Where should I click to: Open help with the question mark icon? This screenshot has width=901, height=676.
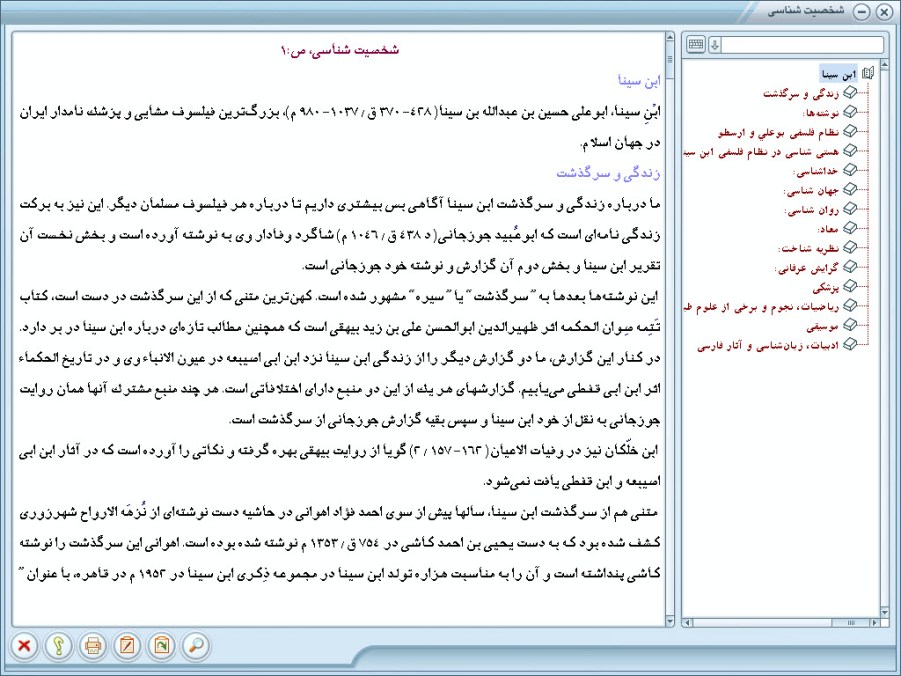(59, 645)
